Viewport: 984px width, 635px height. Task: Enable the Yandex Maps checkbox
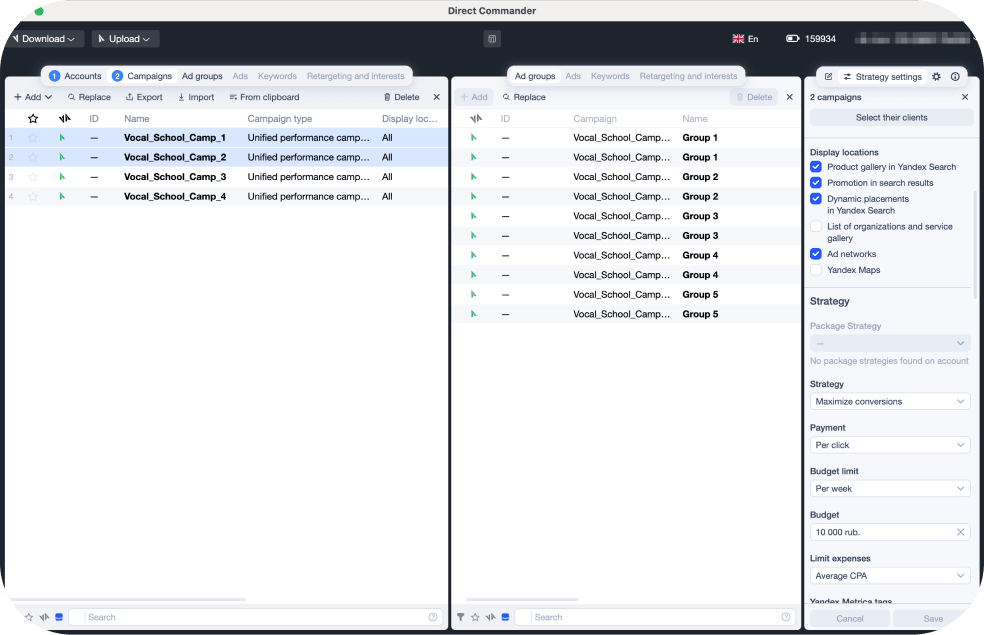tap(816, 270)
